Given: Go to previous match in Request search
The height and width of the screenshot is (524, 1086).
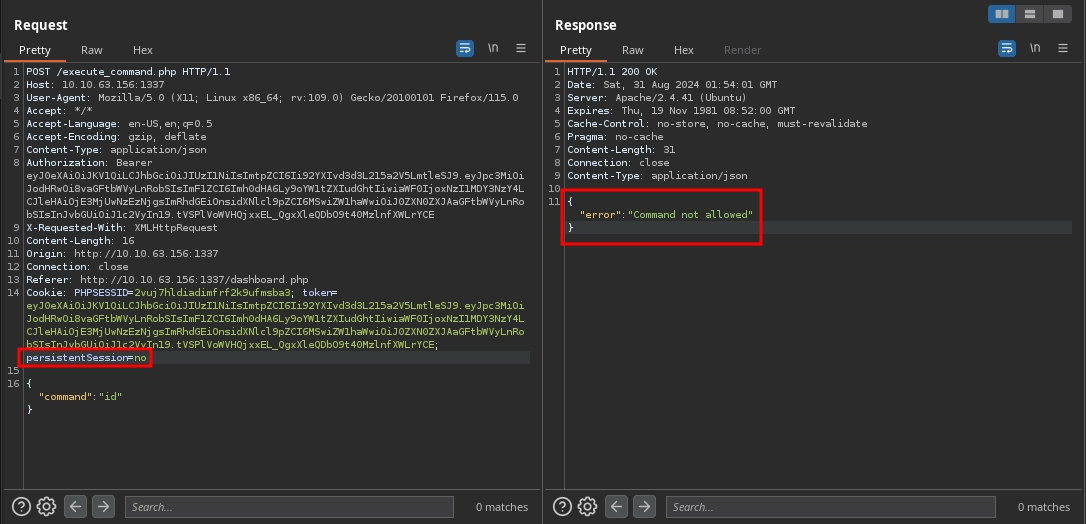Looking at the screenshot, I should point(76,507).
